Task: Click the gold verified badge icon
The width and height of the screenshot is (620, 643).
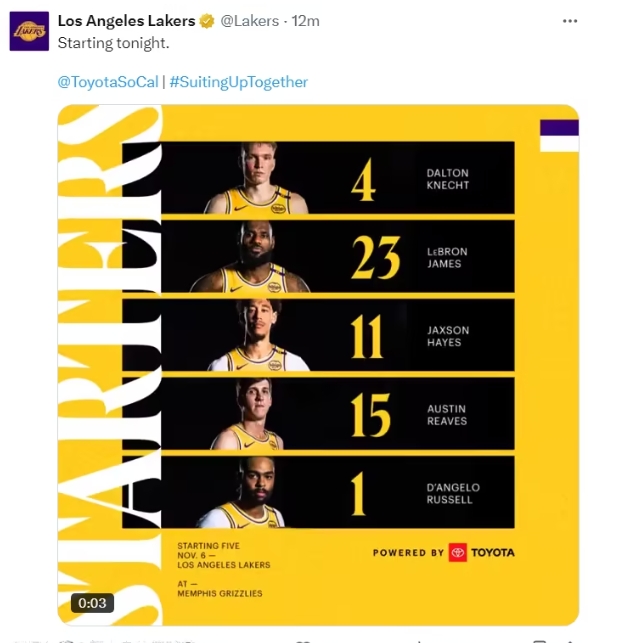Action: (x=207, y=21)
